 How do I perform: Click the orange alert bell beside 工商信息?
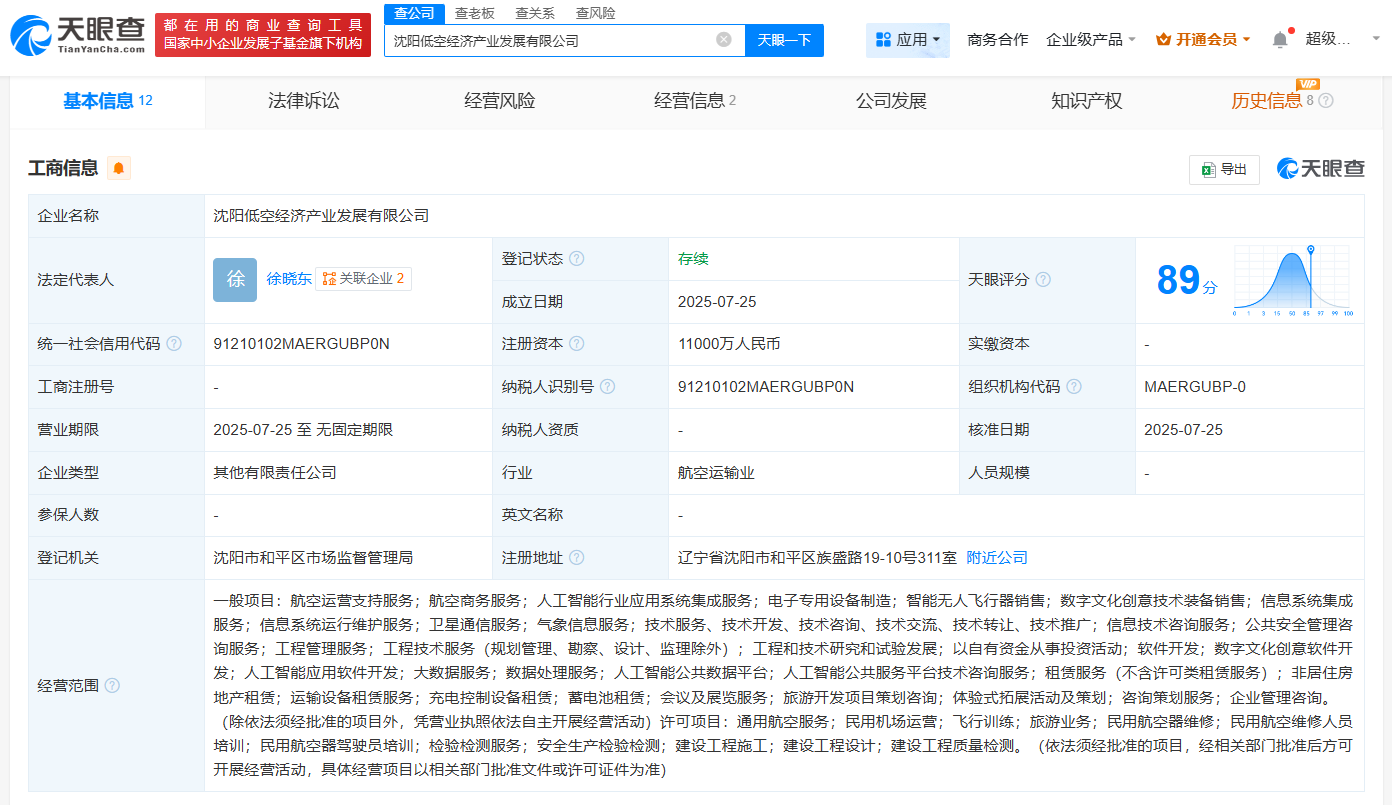point(119,168)
